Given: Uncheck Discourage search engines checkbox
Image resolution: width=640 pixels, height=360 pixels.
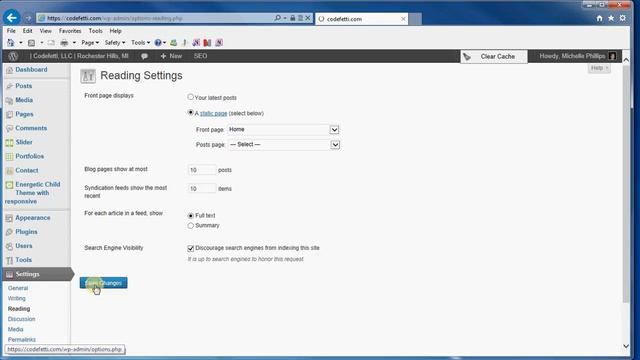Looking at the screenshot, I should point(191,248).
